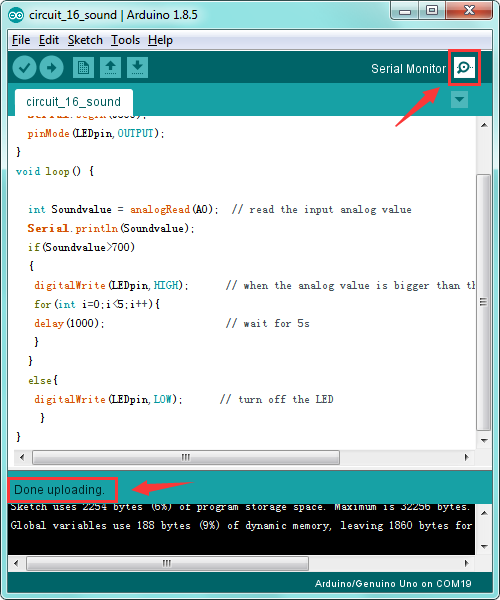Click the '// wait for 5s' comment
Viewport: 500px width, 600px height.
pos(267,323)
